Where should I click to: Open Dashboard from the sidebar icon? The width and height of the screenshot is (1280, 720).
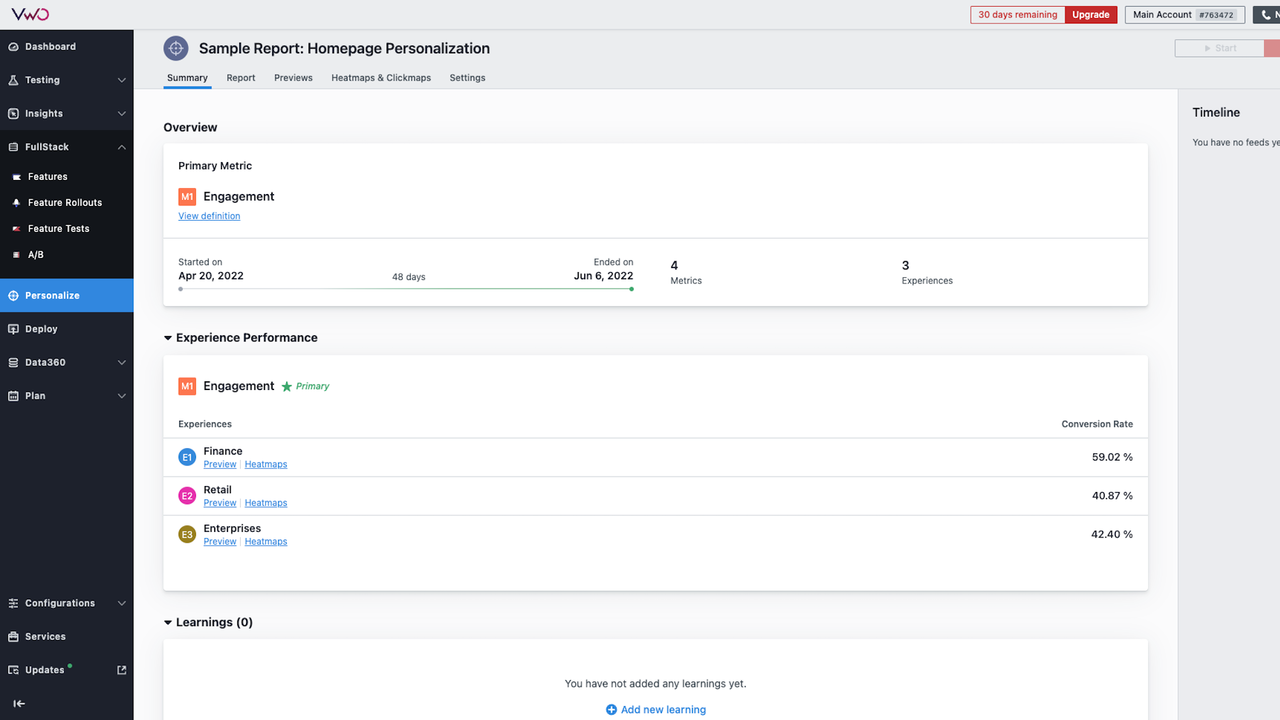pyautogui.click(x=13, y=47)
